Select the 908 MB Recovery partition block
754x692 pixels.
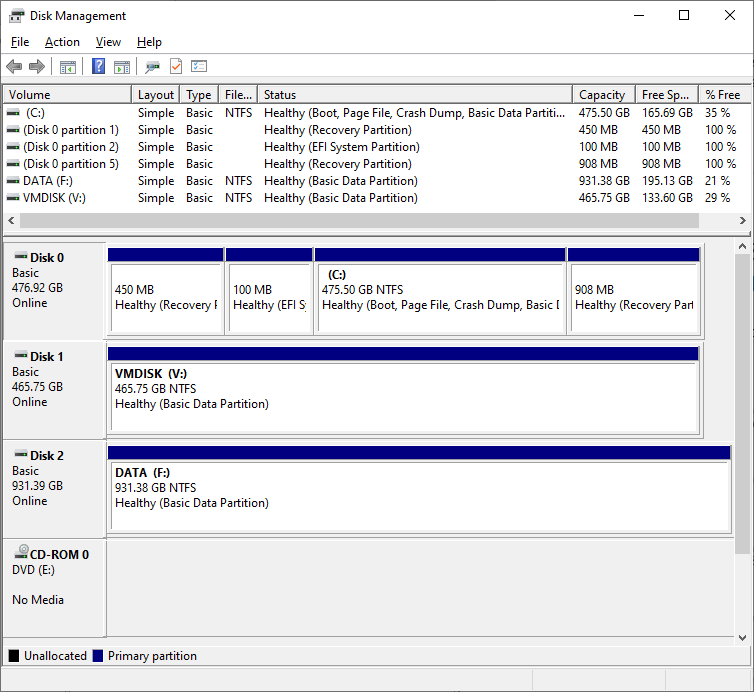click(633, 290)
